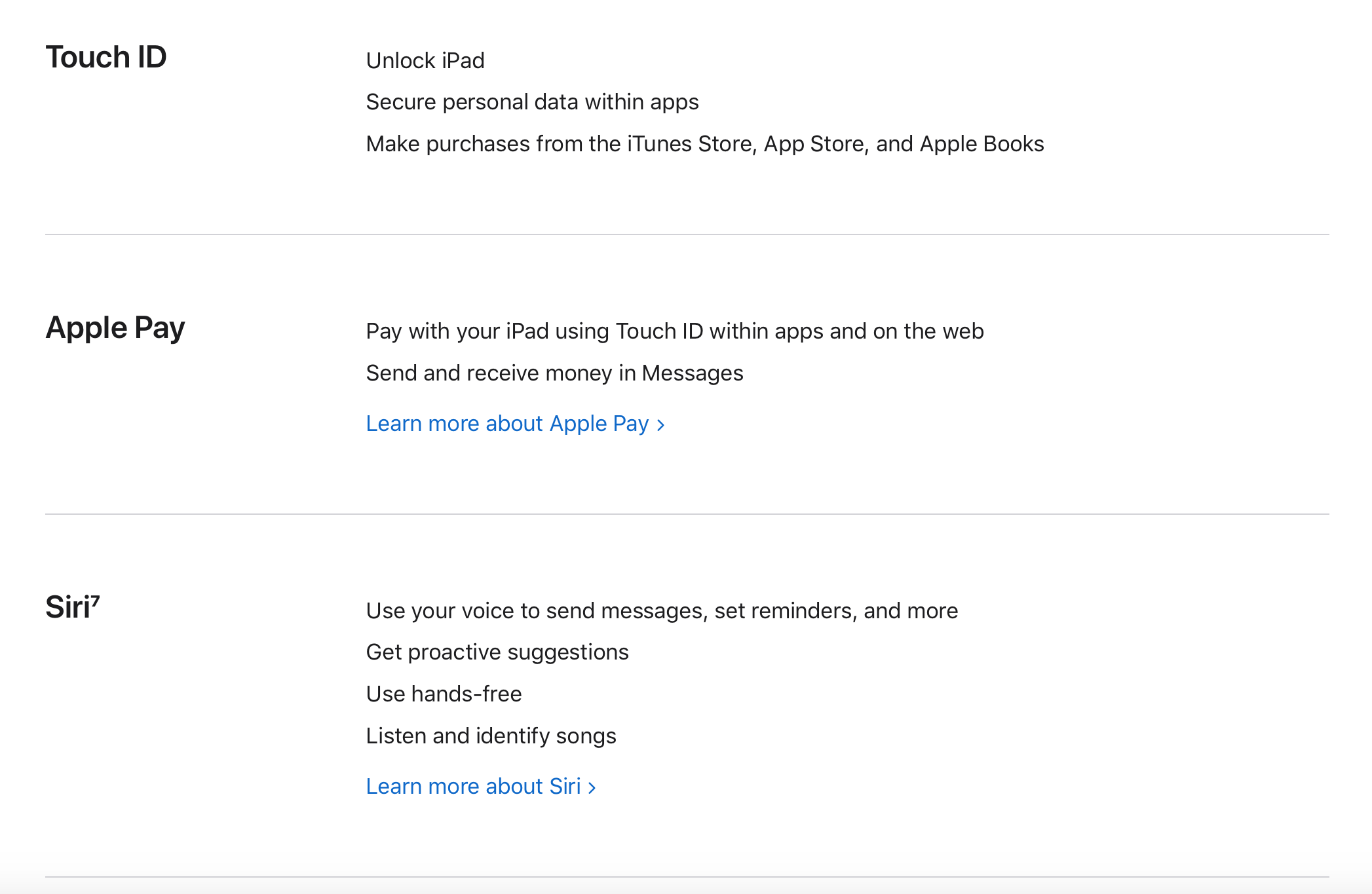1372x894 pixels.
Task: Click Listen and identify songs text
Action: point(491,736)
